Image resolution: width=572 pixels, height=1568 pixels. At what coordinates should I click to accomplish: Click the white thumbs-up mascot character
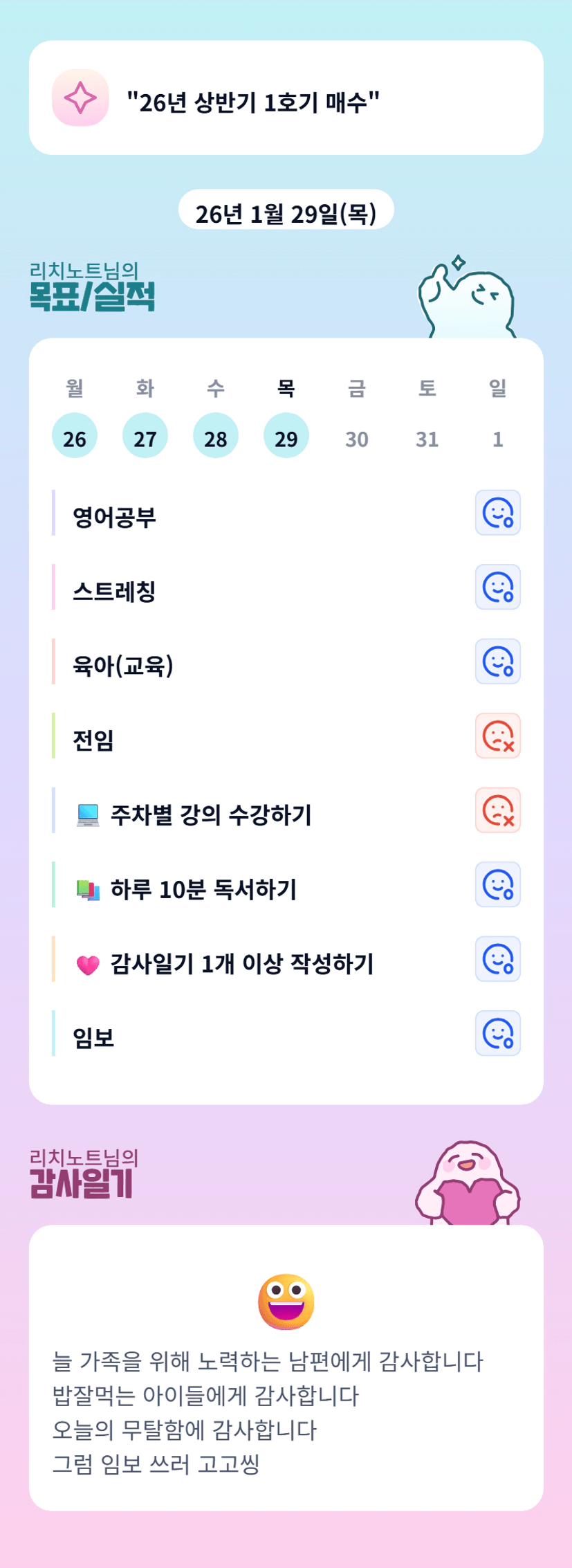click(x=467, y=299)
